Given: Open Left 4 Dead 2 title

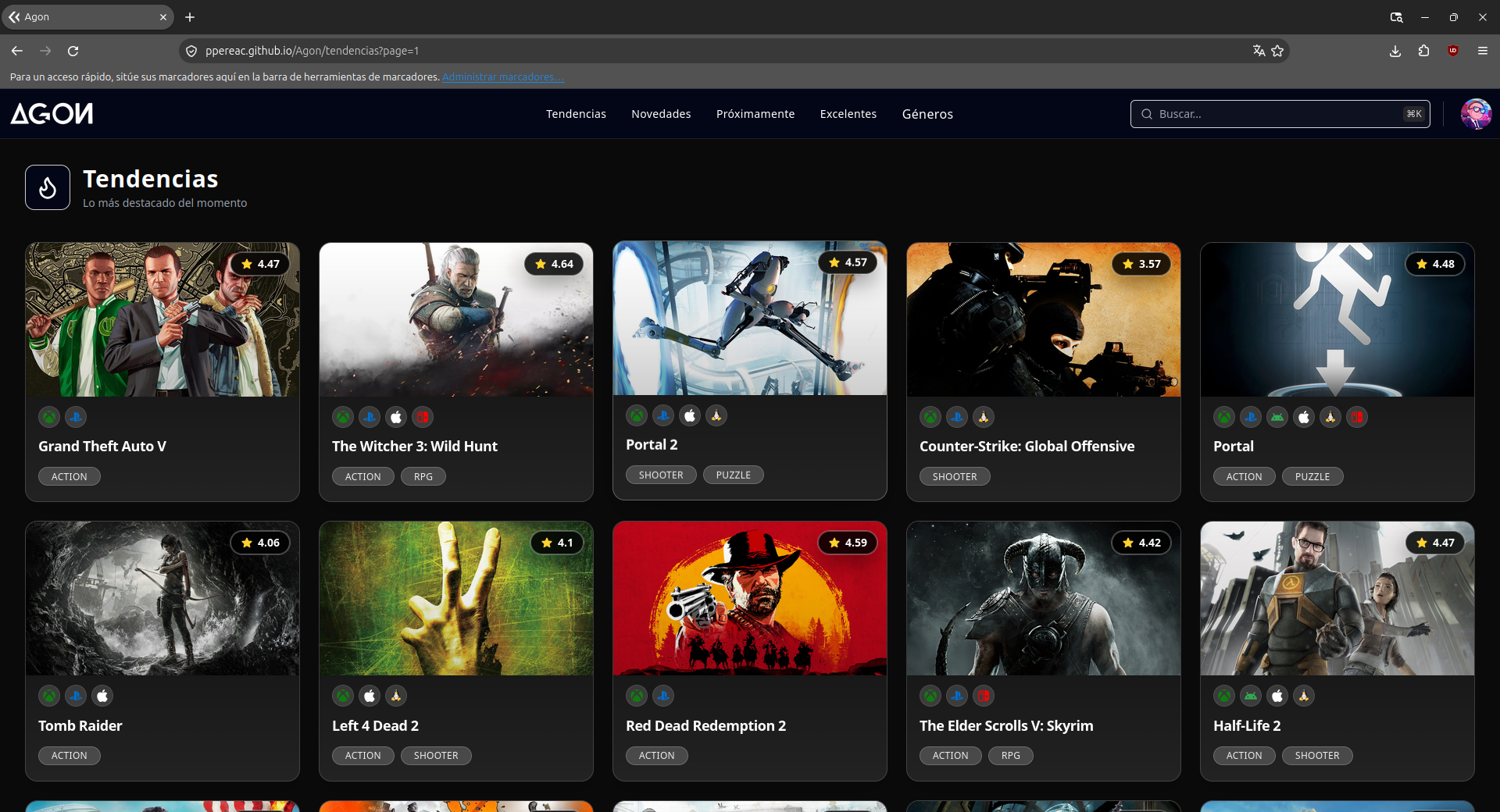Looking at the screenshot, I should click(x=375, y=725).
